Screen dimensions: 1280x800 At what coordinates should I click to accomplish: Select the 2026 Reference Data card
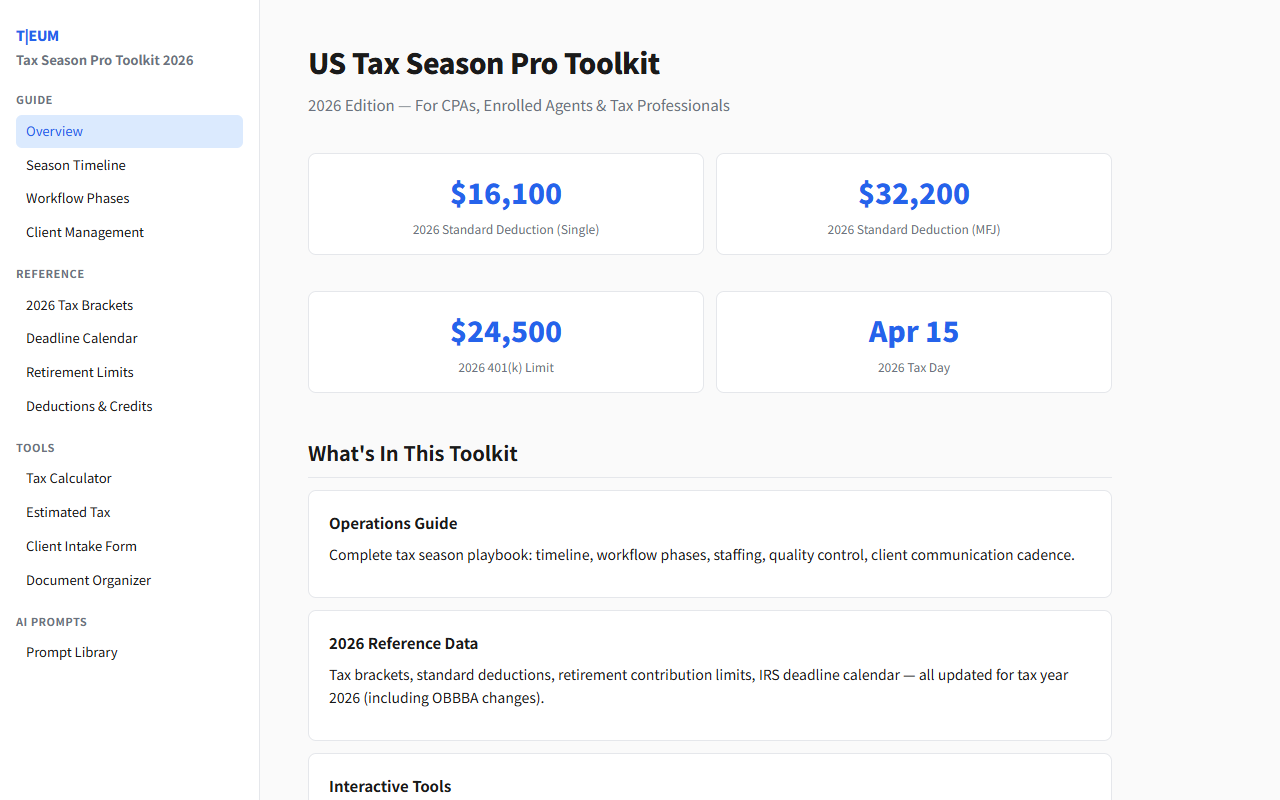pos(710,675)
